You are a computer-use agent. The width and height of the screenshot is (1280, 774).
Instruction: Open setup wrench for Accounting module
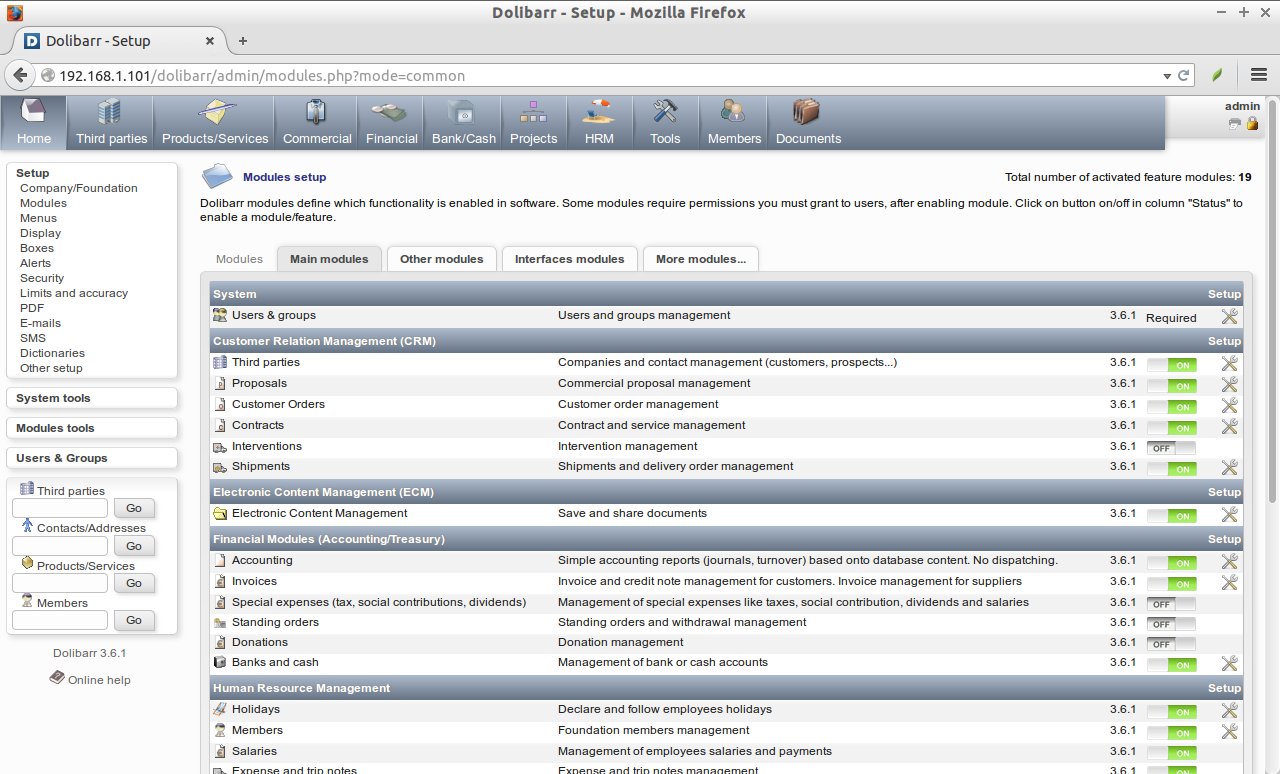tap(1229, 561)
